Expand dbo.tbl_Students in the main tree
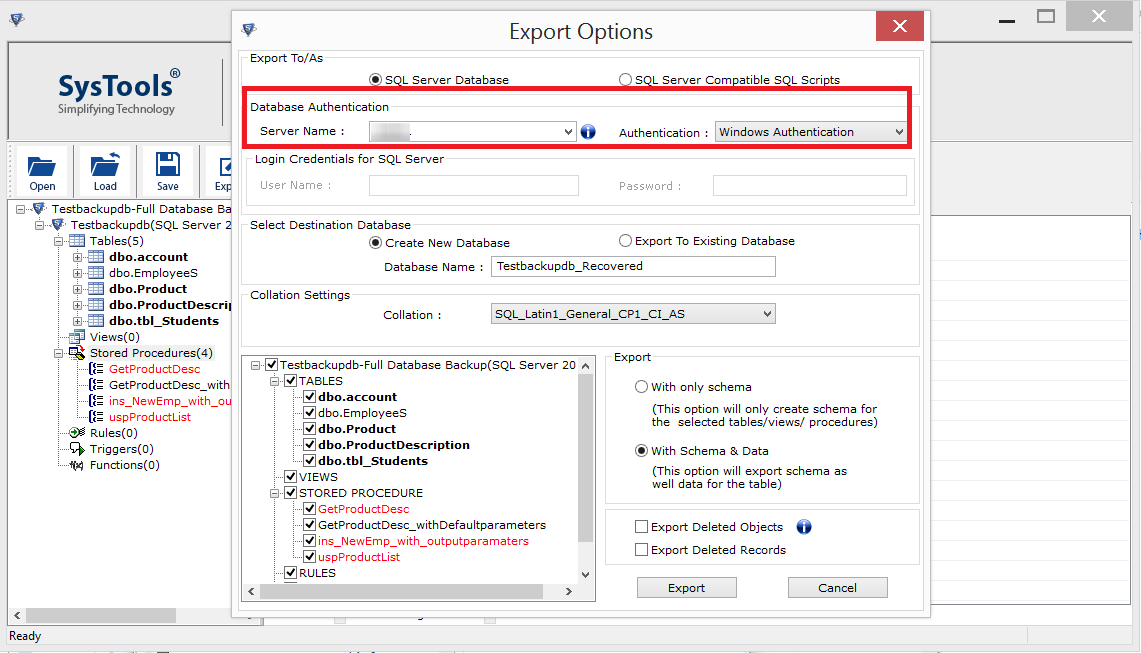The height and width of the screenshot is (653, 1141). [x=77, y=321]
